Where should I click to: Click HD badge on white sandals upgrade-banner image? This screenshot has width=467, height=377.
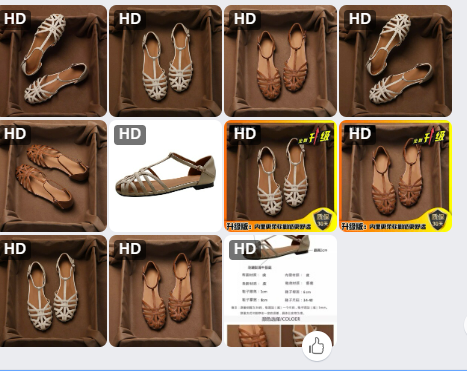(245, 135)
